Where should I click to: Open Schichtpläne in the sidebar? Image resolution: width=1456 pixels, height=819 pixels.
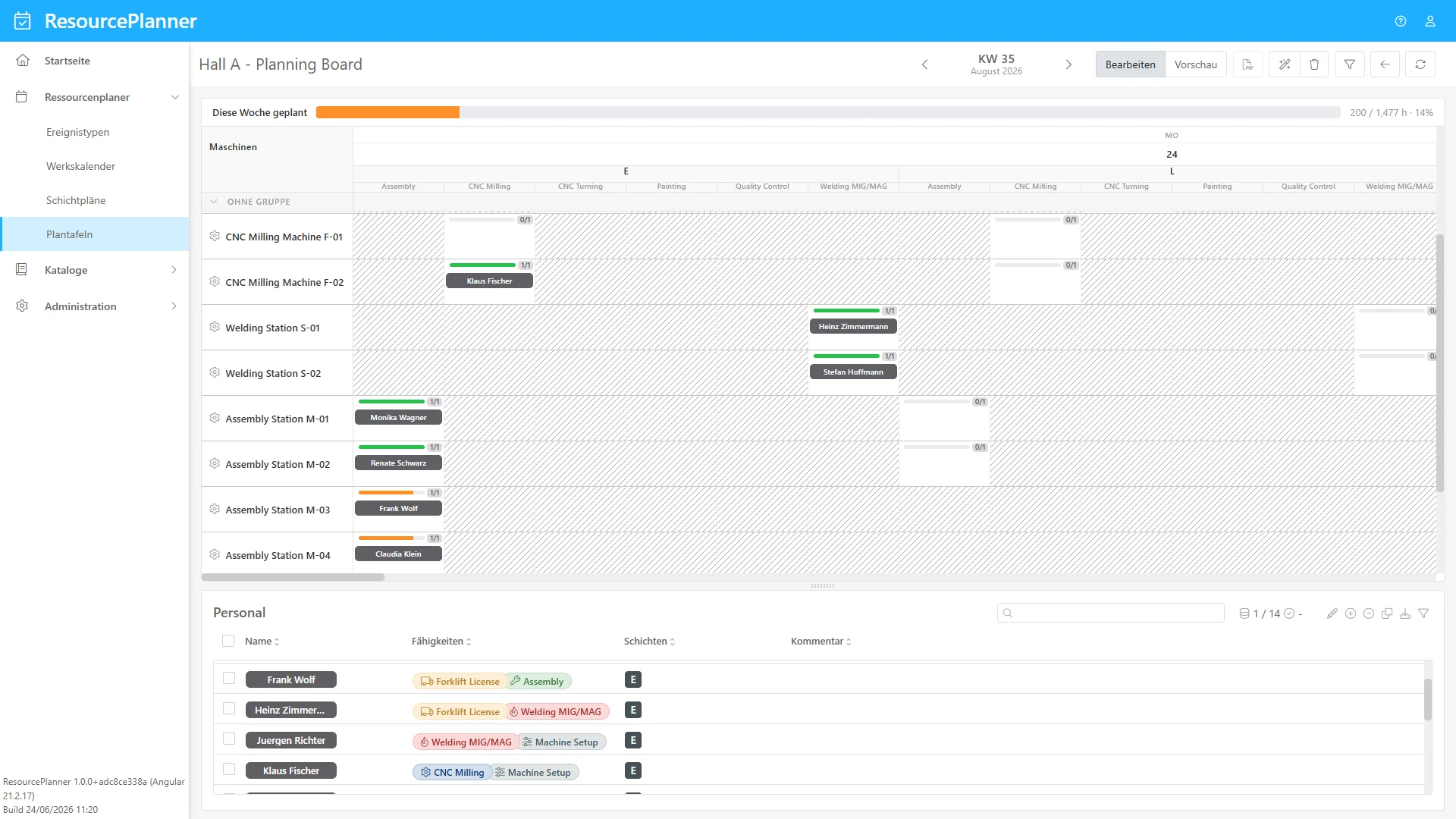(95, 200)
